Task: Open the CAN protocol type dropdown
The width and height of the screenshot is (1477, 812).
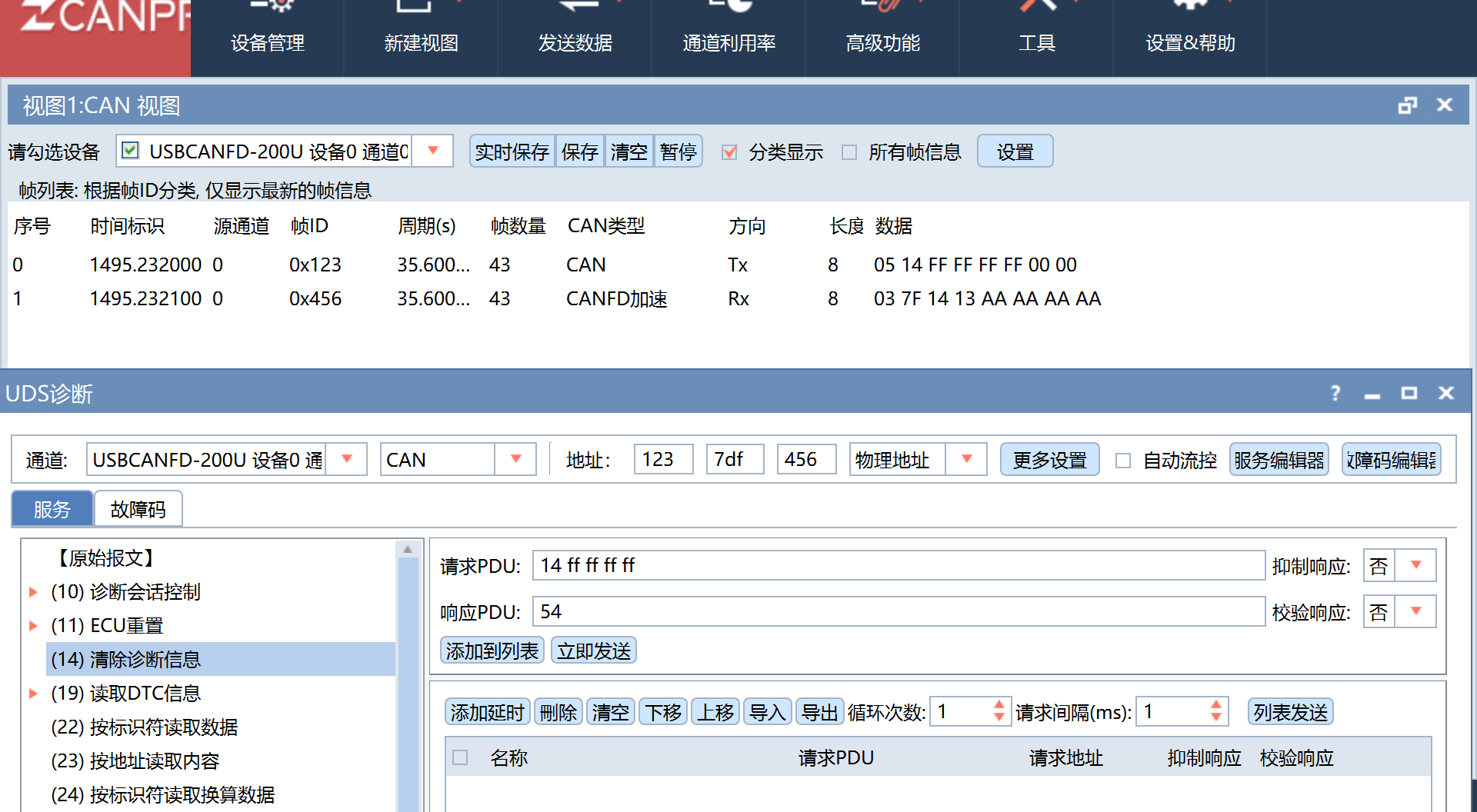Action: click(516, 459)
